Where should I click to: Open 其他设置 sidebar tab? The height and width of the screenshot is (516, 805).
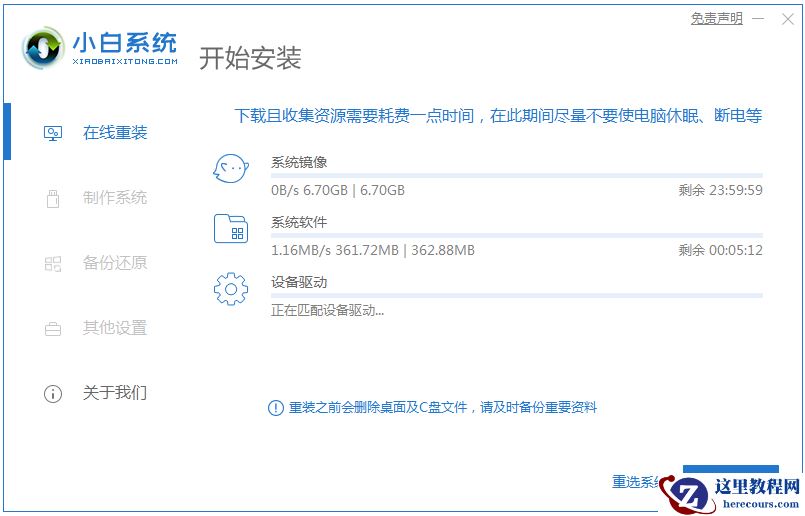click(x=115, y=328)
